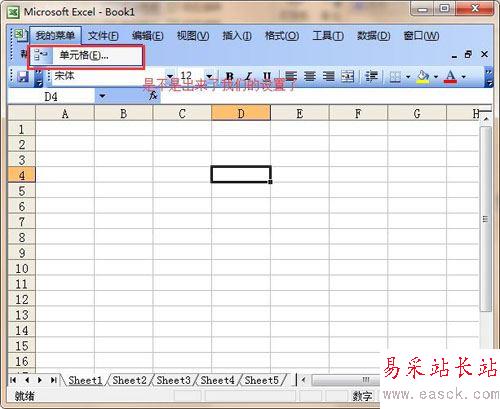Click Name Box showing D4
Viewport: 500px width, 409px height.
[x=51, y=97]
